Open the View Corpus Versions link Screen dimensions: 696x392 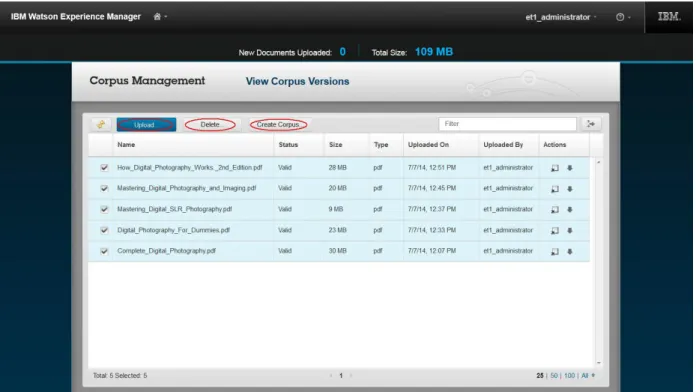[x=297, y=81]
